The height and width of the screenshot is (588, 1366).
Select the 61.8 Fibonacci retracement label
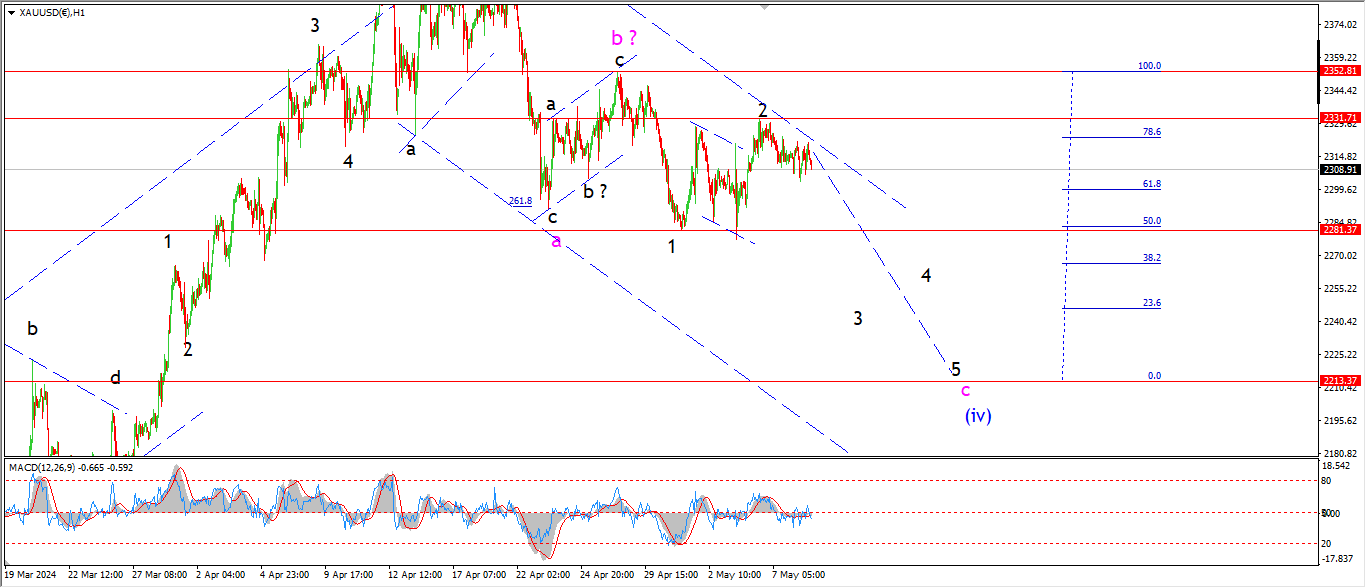tap(1151, 184)
